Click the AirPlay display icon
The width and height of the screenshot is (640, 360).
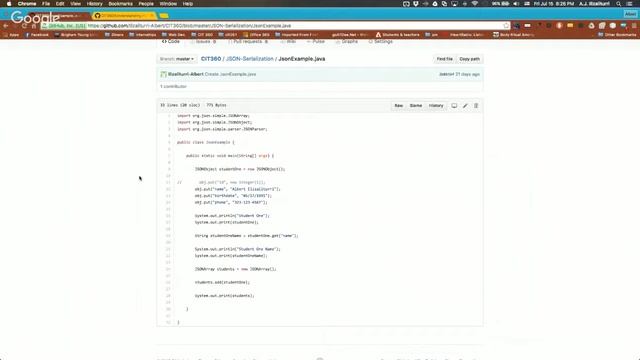coord(454,4)
